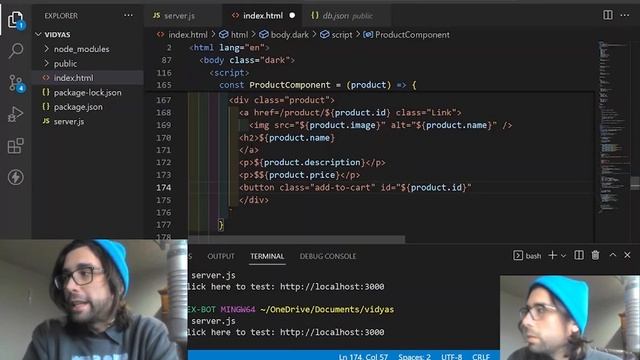Image resolution: width=640 pixels, height=360 pixels.
Task: Switch to the db.json editor tab
Action: point(347,16)
